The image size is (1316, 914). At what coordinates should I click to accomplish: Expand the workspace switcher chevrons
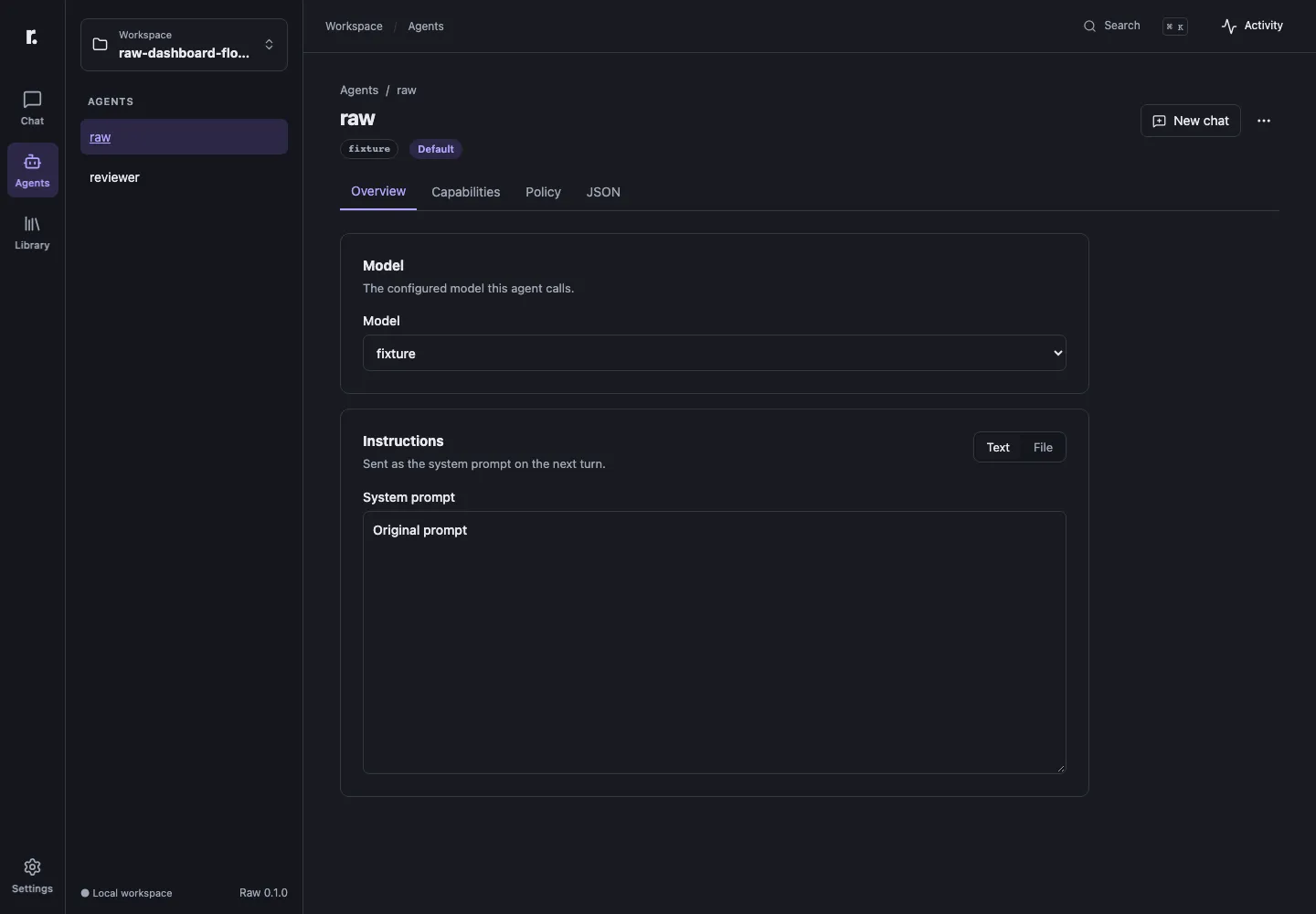269,45
